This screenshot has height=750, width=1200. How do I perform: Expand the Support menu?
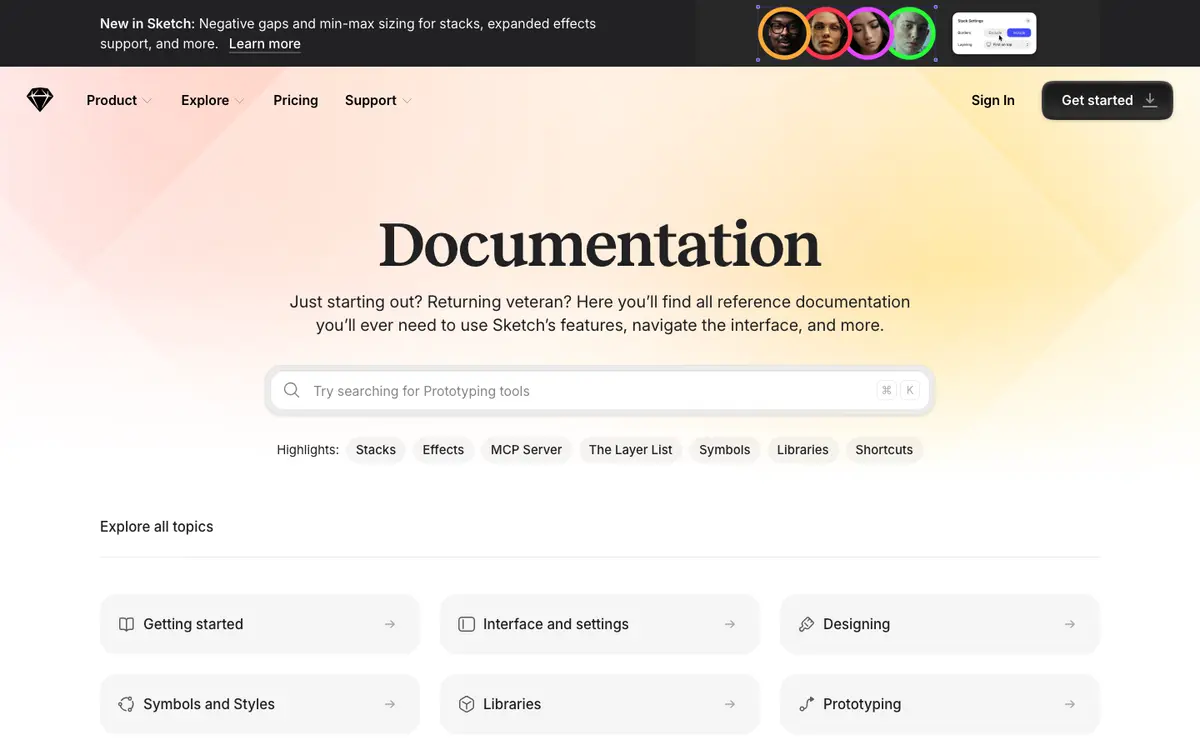[x=378, y=100]
